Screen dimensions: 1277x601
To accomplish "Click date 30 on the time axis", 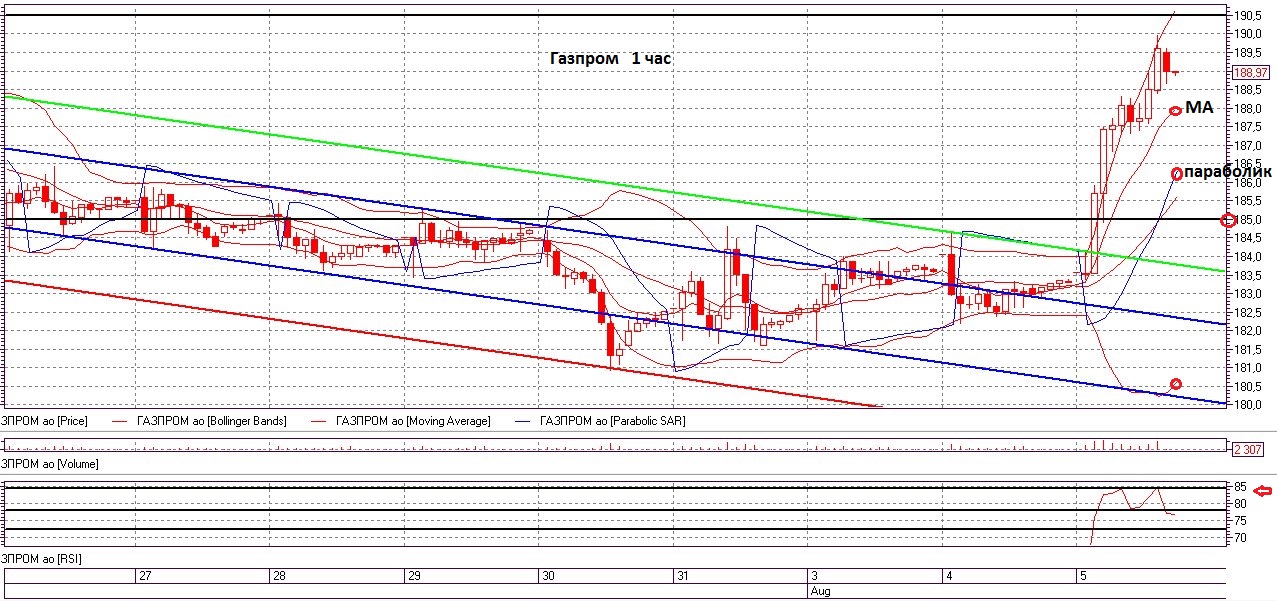I will pos(547,577).
